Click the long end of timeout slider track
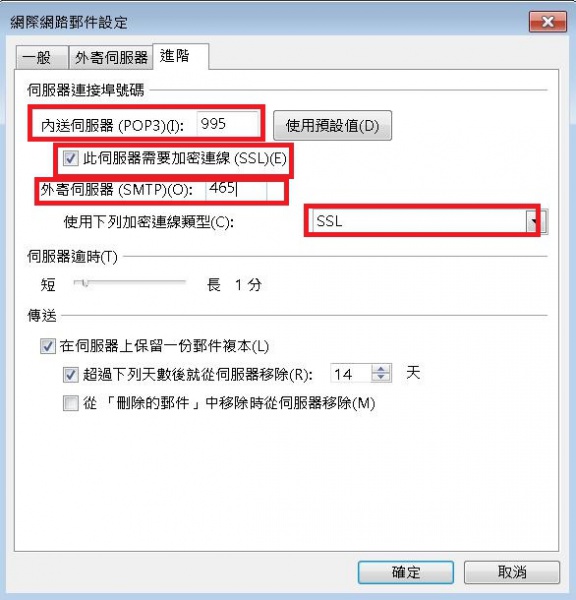576x600 pixels. click(182, 282)
